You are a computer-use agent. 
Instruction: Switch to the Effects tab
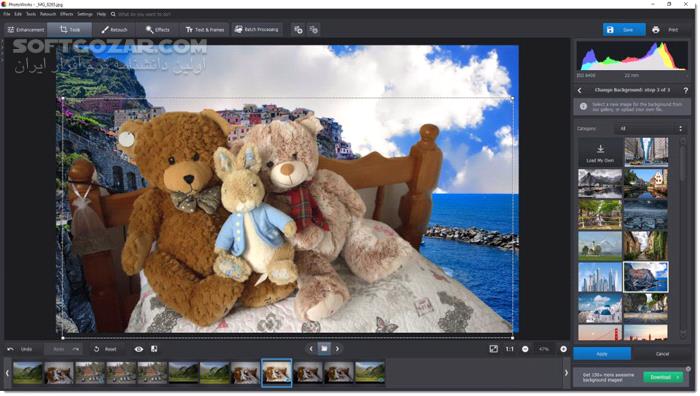point(158,30)
